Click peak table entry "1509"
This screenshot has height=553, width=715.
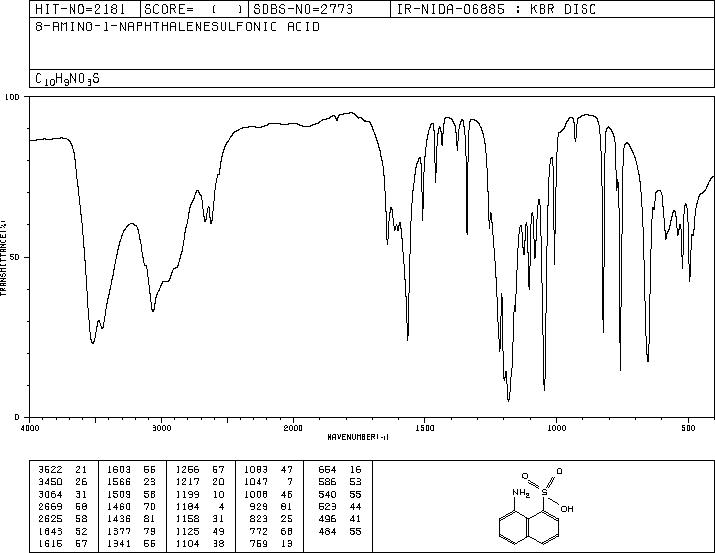click(x=119, y=494)
